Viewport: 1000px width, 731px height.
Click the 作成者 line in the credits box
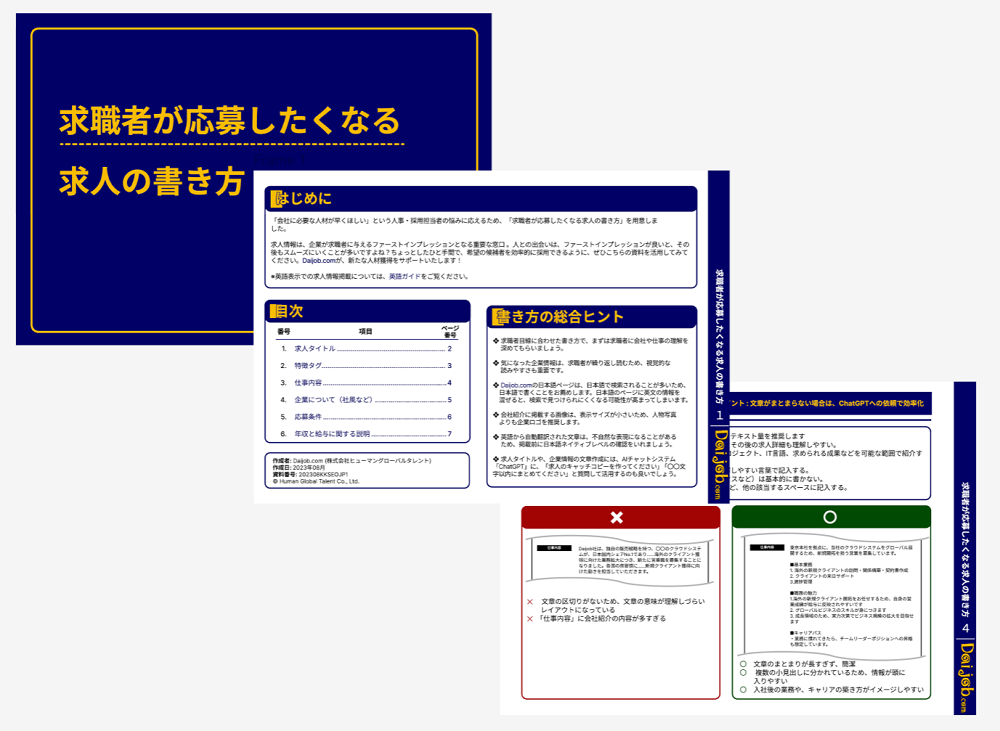click(x=352, y=461)
